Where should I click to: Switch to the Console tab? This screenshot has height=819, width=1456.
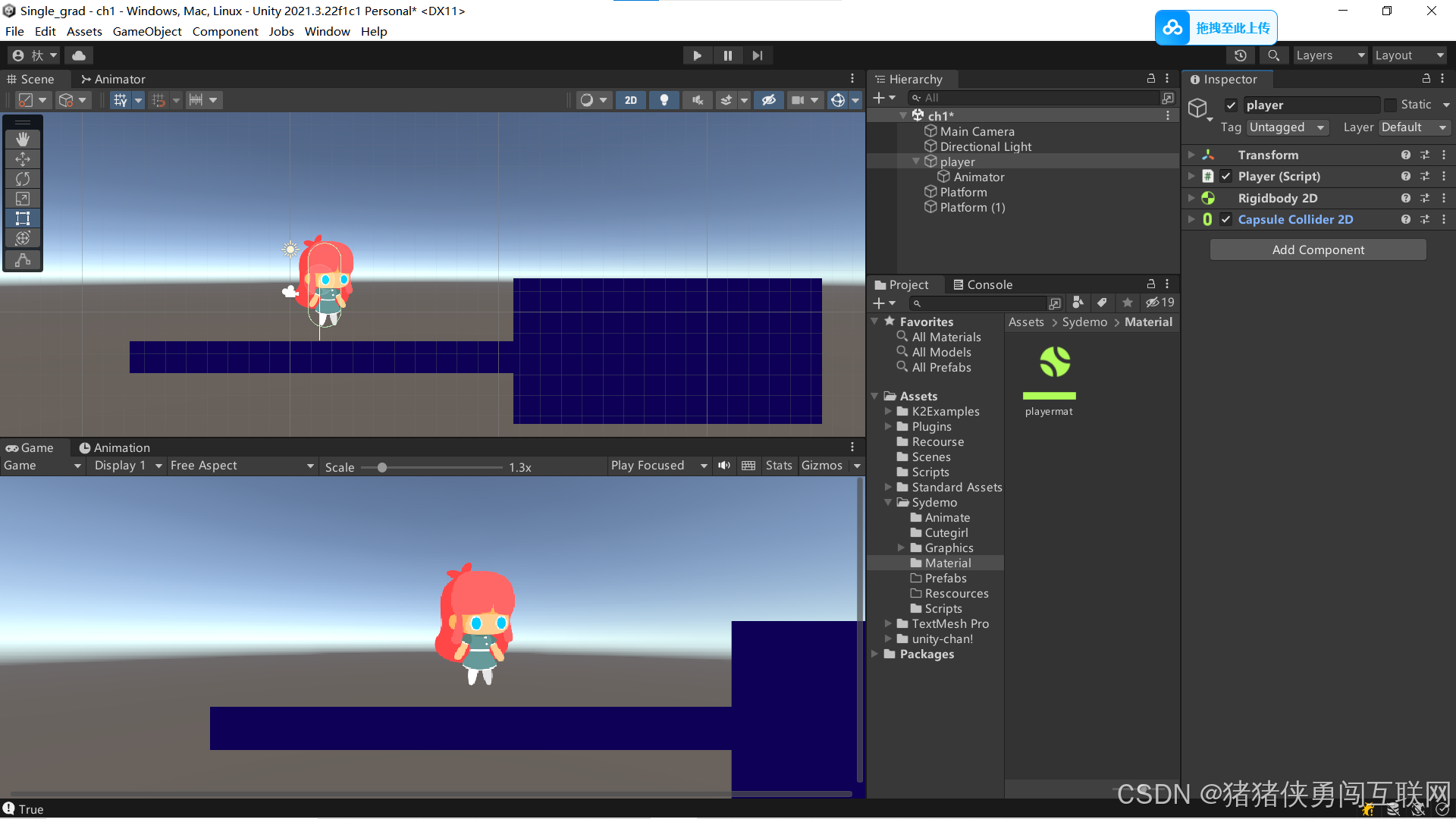[983, 284]
